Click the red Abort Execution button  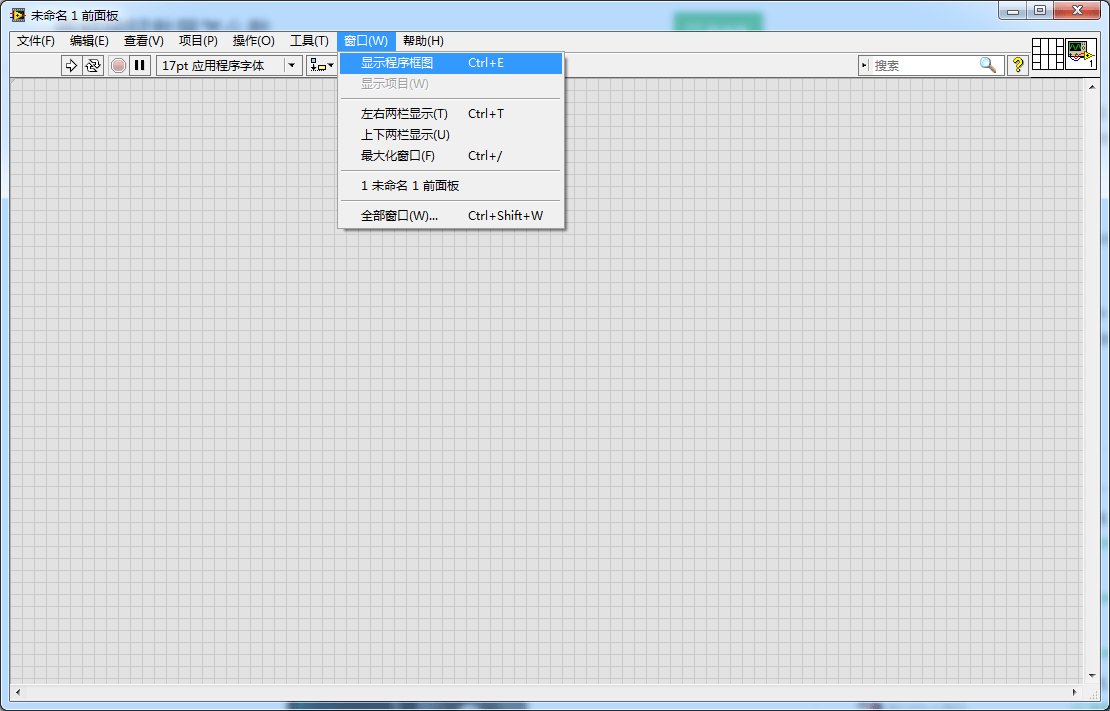pyautogui.click(x=118, y=66)
